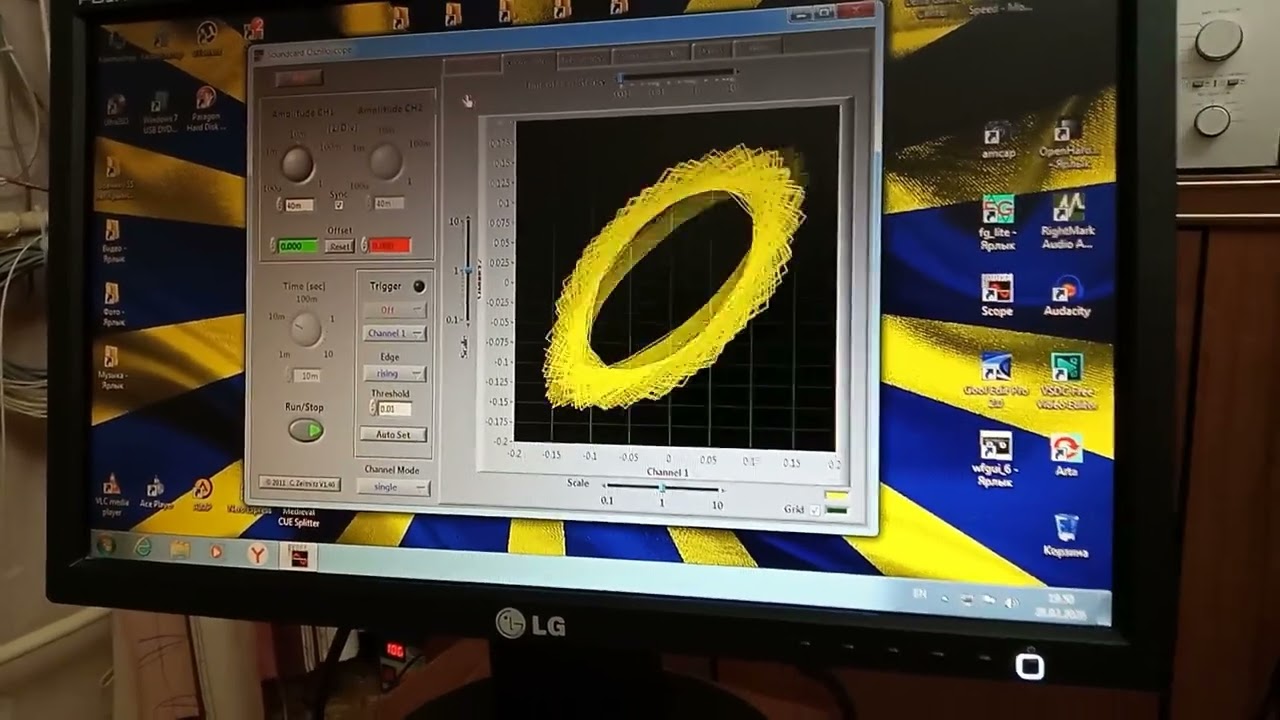Click the red button under the window title
The height and width of the screenshot is (720, 1280).
point(298,78)
